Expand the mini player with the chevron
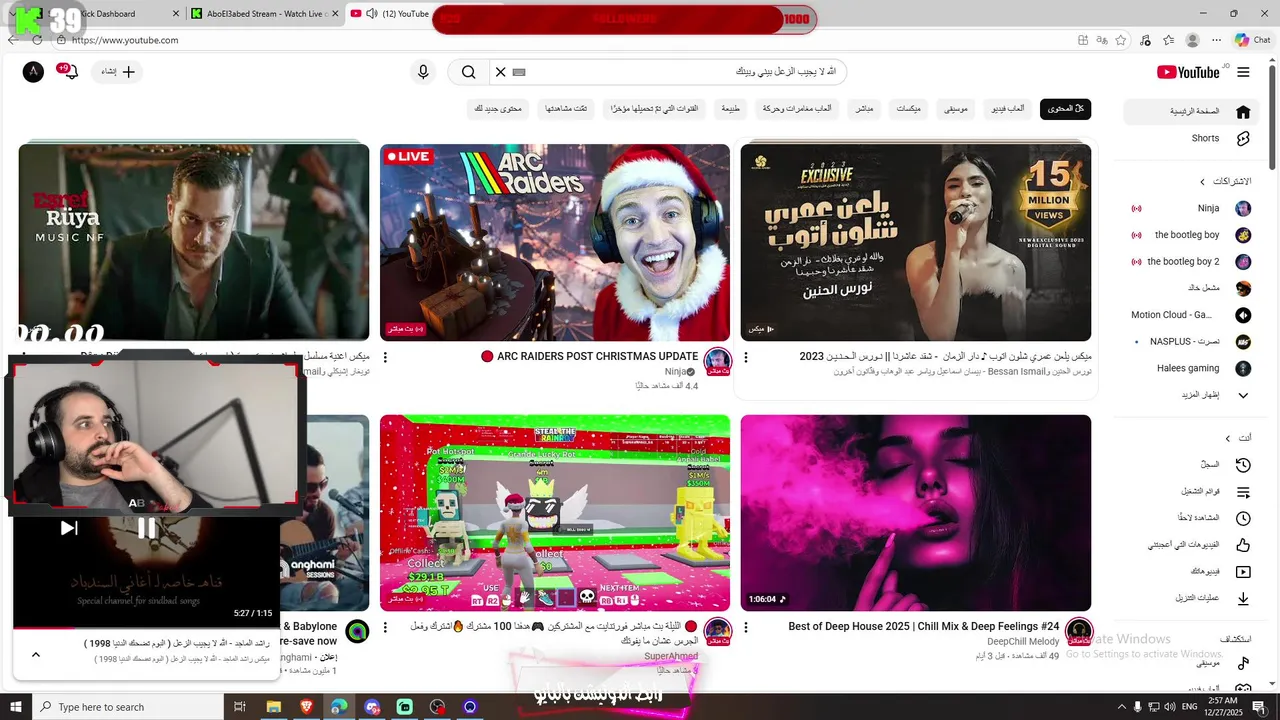This screenshot has height=720, width=1280. 36,654
